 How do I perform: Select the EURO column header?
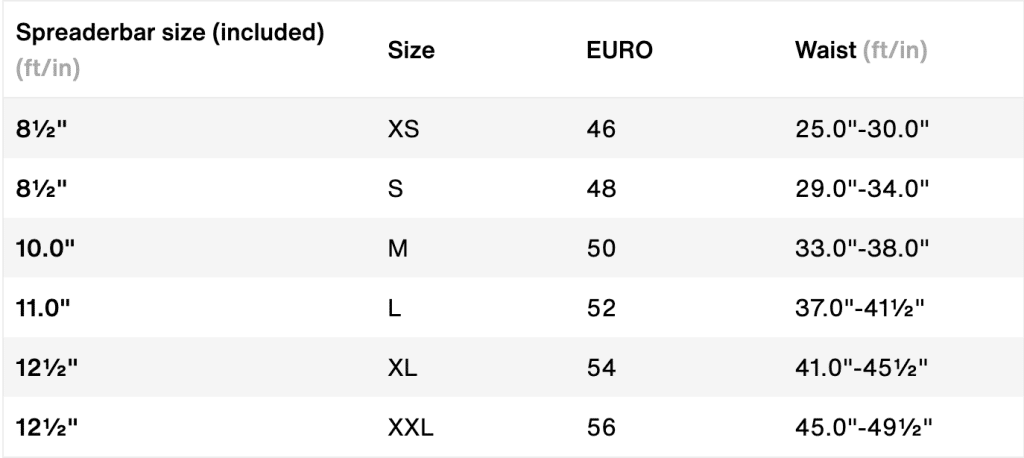coord(619,50)
